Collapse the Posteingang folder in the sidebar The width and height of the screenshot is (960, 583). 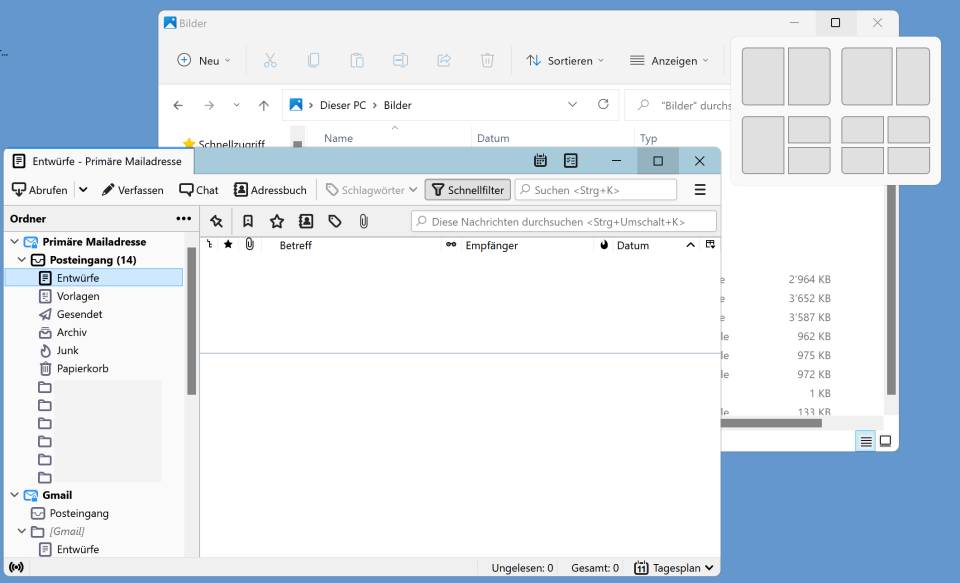22,259
